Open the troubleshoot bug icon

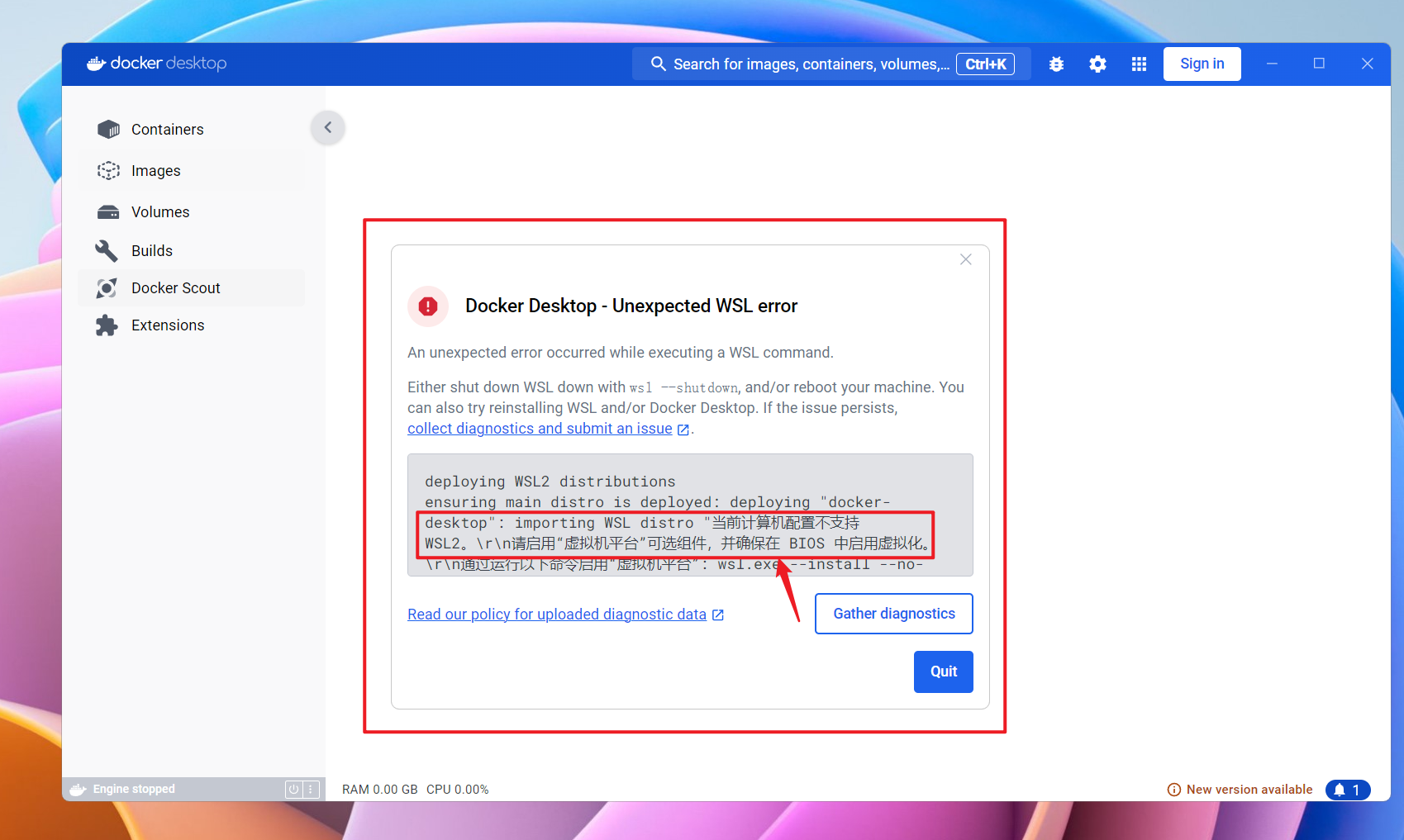tap(1056, 64)
